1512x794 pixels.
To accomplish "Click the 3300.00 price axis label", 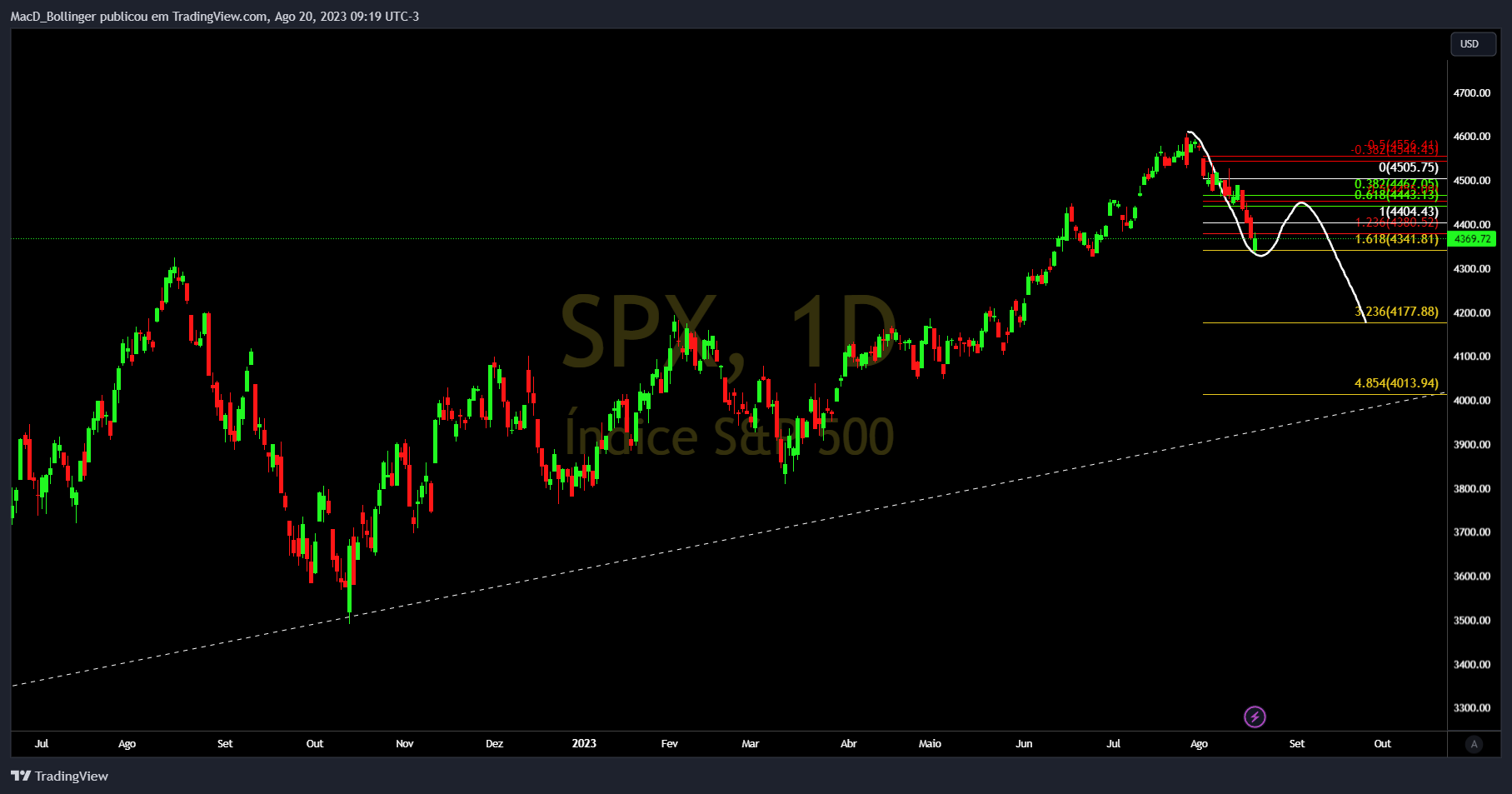I will coord(1472,708).
